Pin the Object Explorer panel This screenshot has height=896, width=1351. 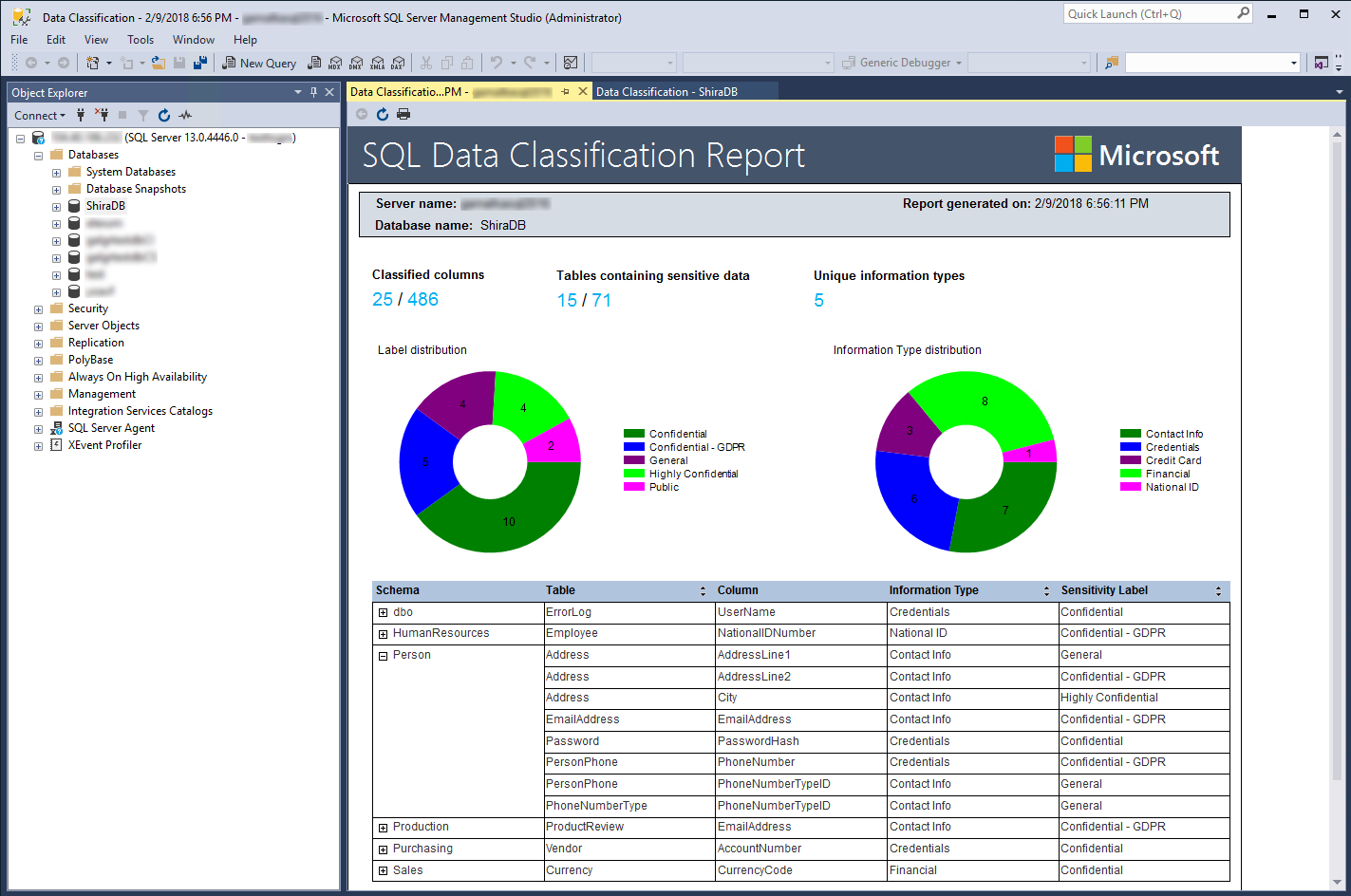click(313, 92)
